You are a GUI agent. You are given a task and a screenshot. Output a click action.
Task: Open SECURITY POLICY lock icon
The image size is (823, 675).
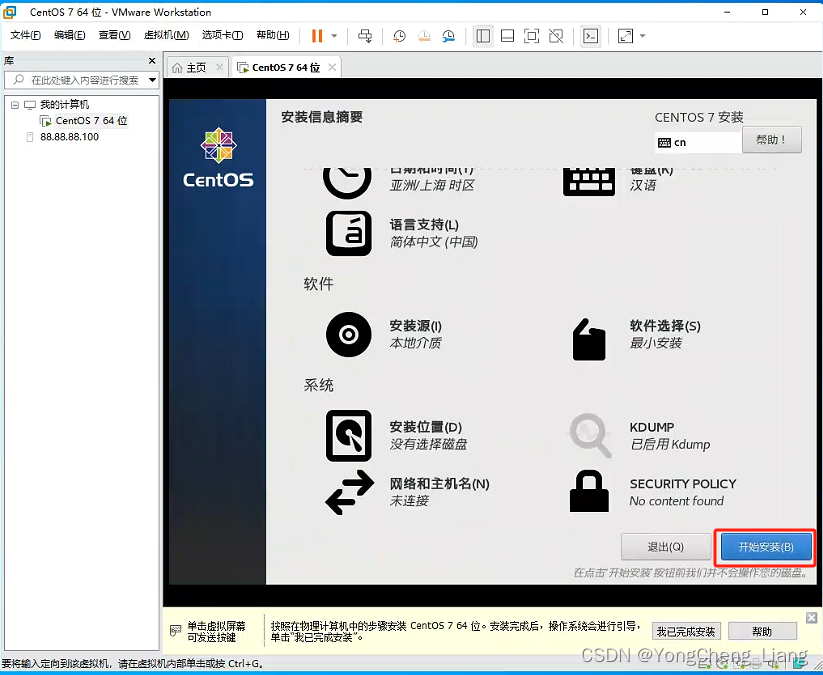pos(589,491)
